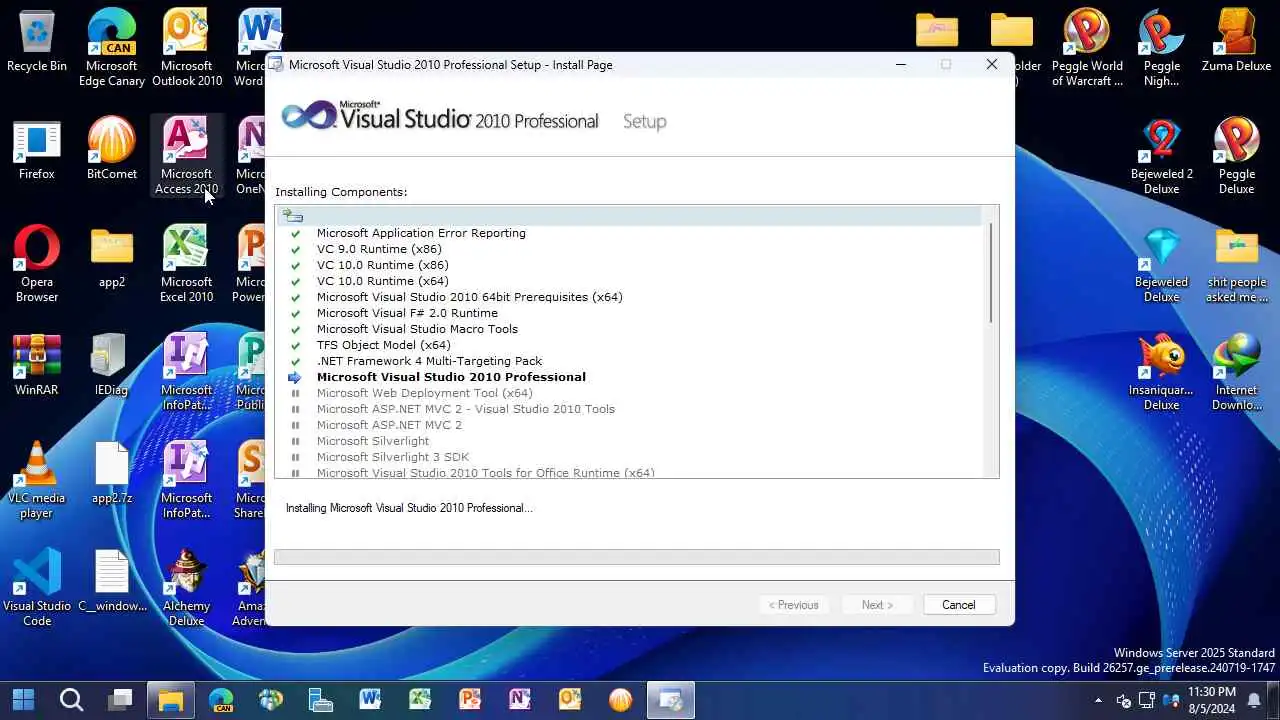Screen dimensions: 1280x720
Task: Select Insaniquarium Deluxe desktop shortcut
Action: pos(1162,372)
